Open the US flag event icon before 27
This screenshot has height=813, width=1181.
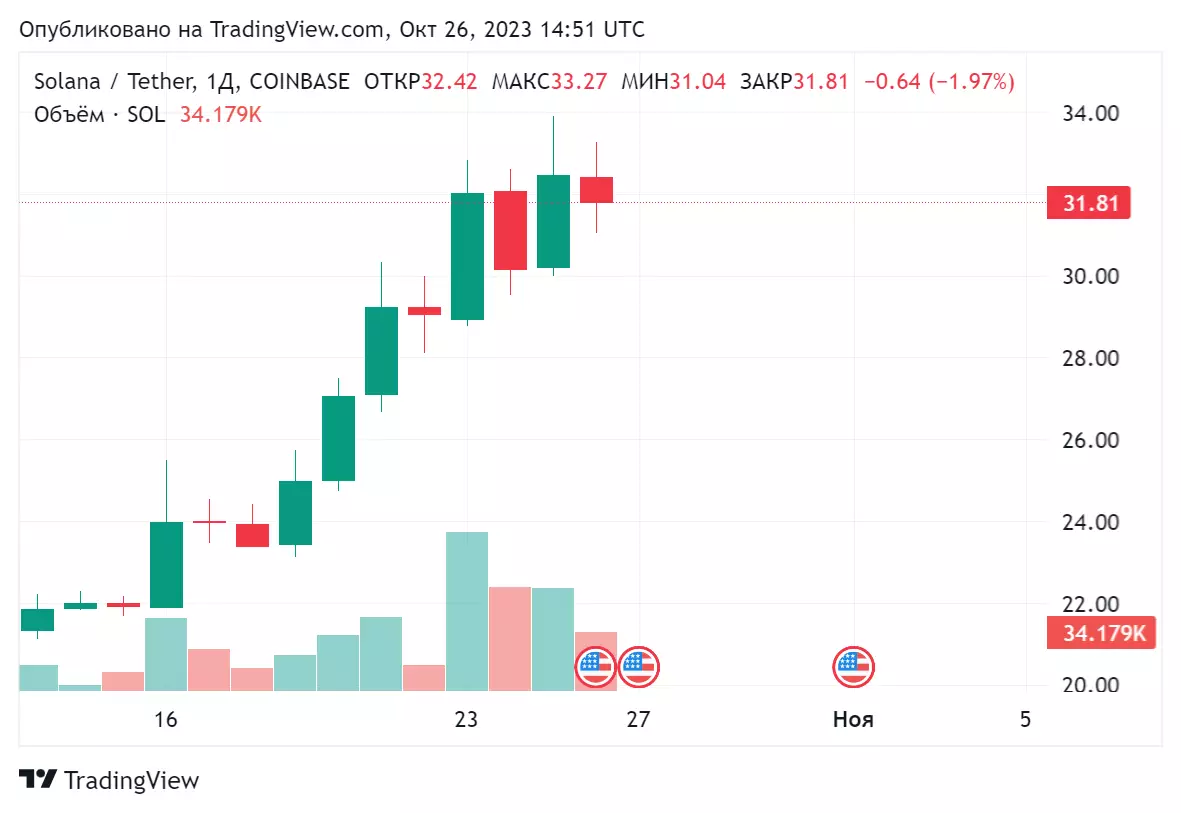pyautogui.click(x=595, y=667)
